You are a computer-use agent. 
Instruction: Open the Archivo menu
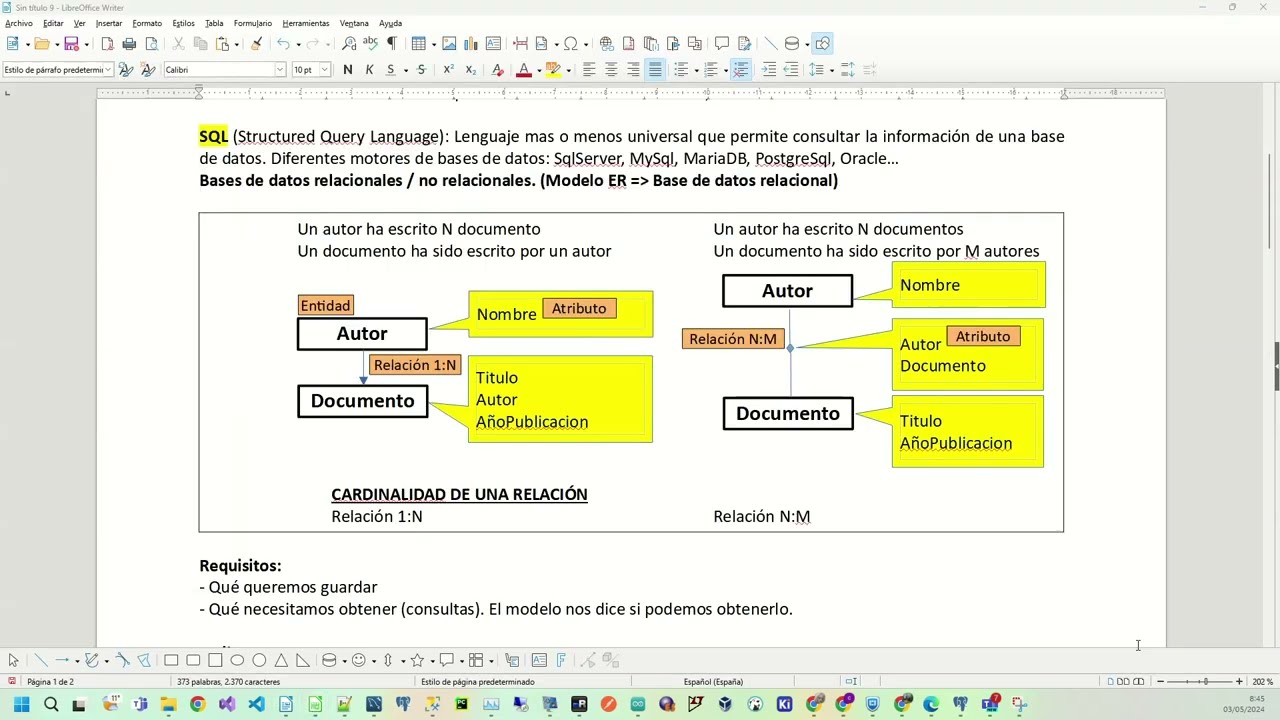(19, 23)
